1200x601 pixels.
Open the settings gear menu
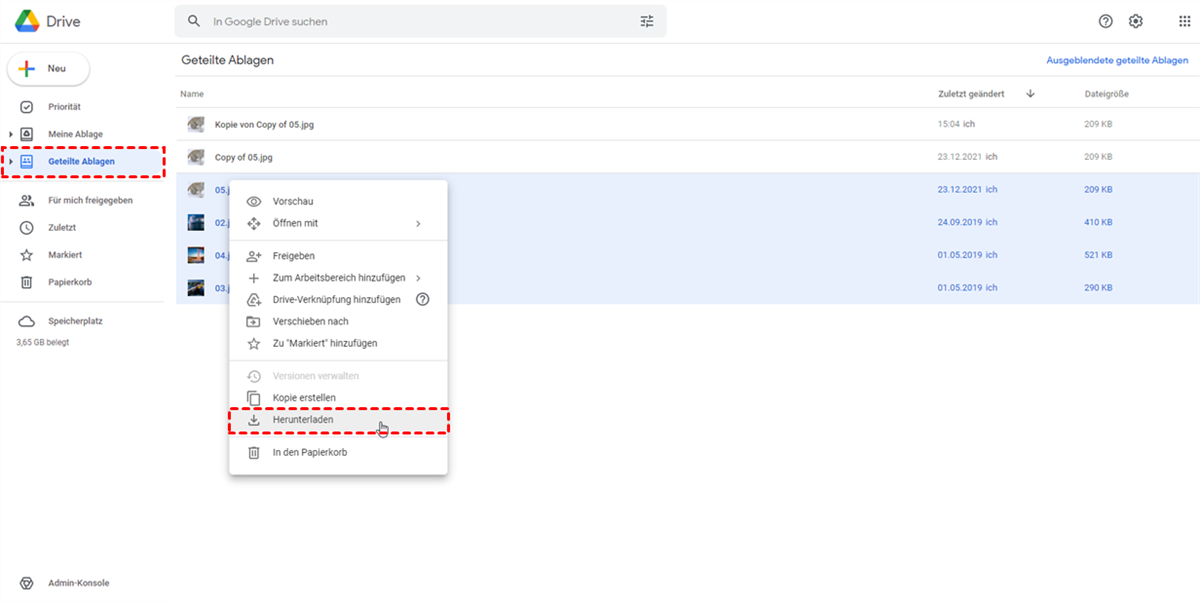[1136, 21]
